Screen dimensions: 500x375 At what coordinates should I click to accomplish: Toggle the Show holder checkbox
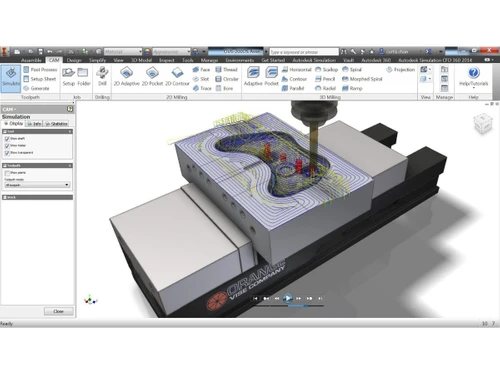pos(7,145)
